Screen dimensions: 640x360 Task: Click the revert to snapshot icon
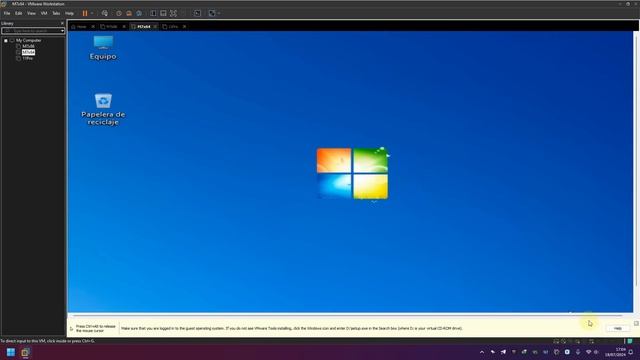pos(129,13)
